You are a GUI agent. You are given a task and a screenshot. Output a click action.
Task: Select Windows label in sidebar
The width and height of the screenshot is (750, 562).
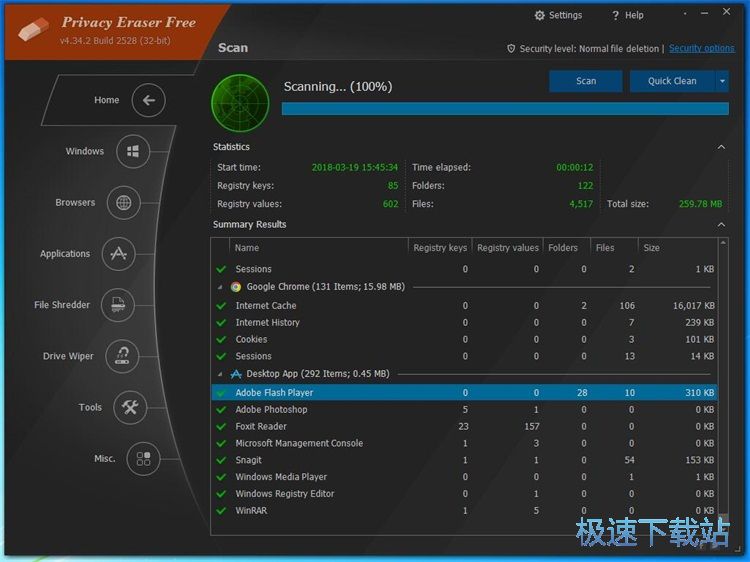85,151
